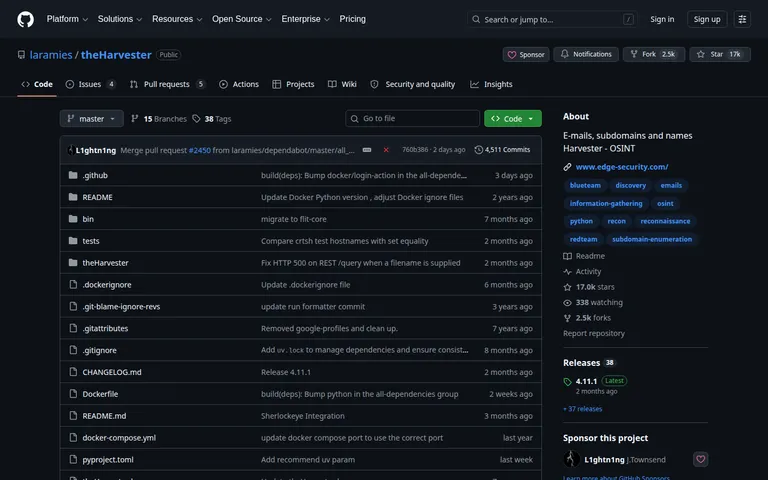
Task: Switch to the Security and quality tab
Action: 413,84
